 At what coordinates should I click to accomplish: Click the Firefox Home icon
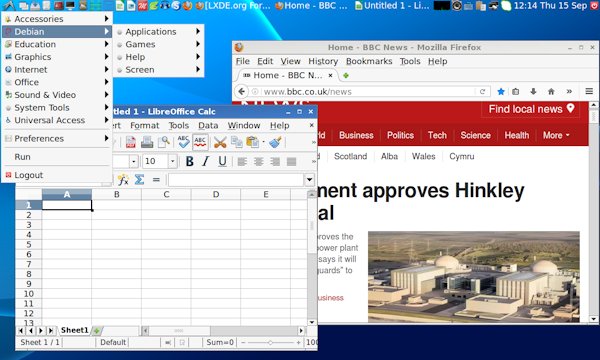point(551,91)
